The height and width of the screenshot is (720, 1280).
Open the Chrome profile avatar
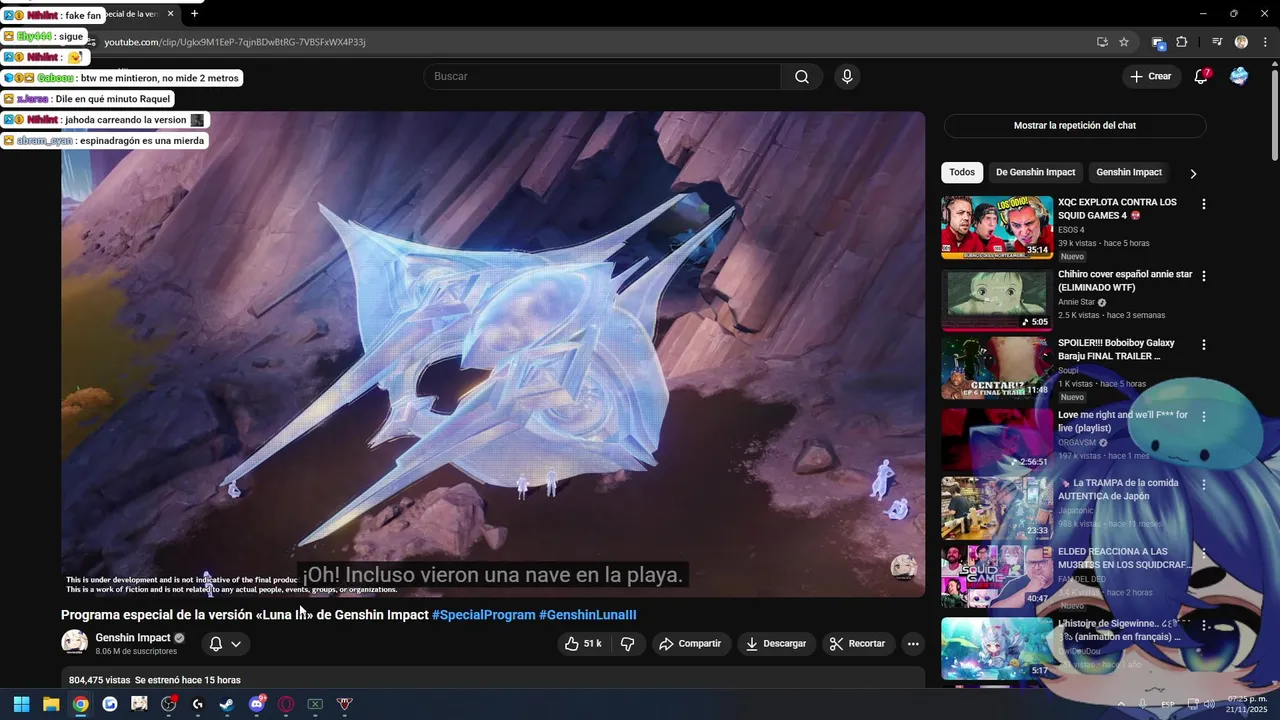tap(1241, 42)
